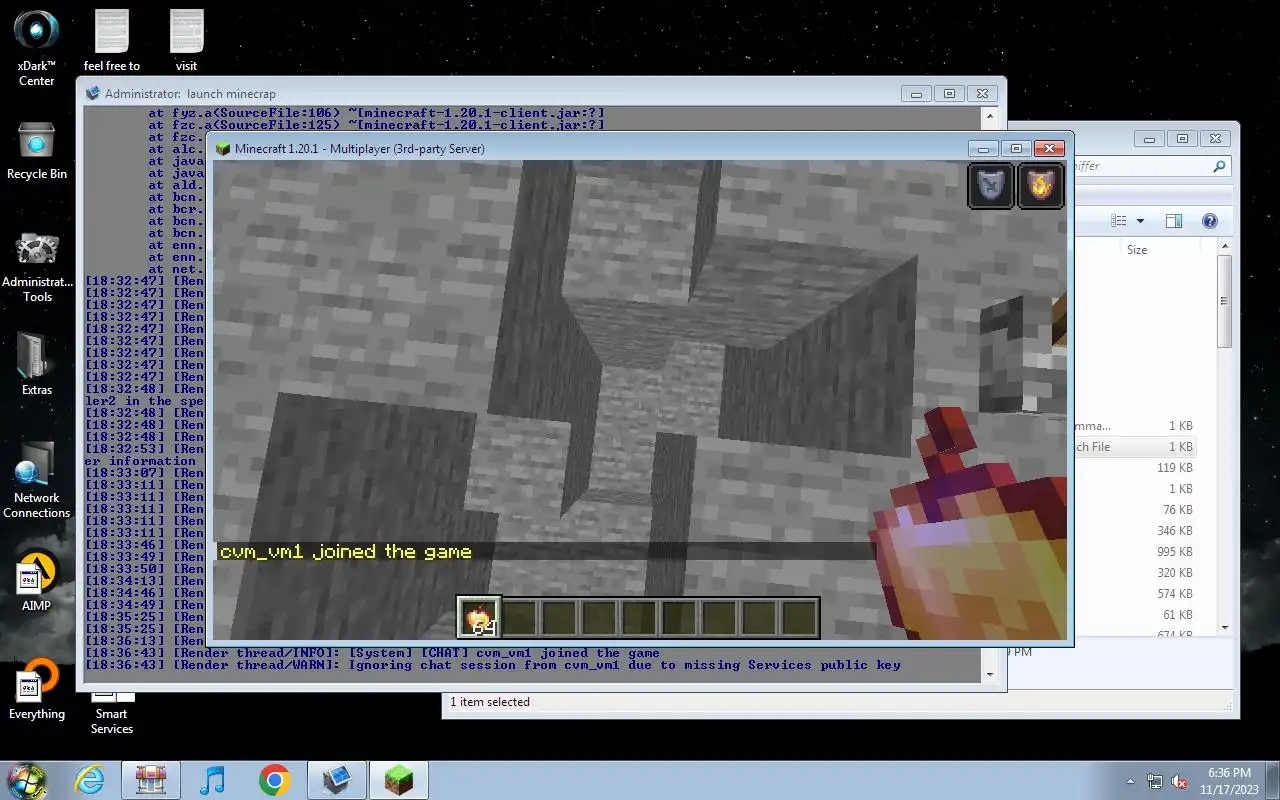The height and width of the screenshot is (800, 1280).
Task: Click the '346 KB' file size cell
Action: pos(1174,530)
